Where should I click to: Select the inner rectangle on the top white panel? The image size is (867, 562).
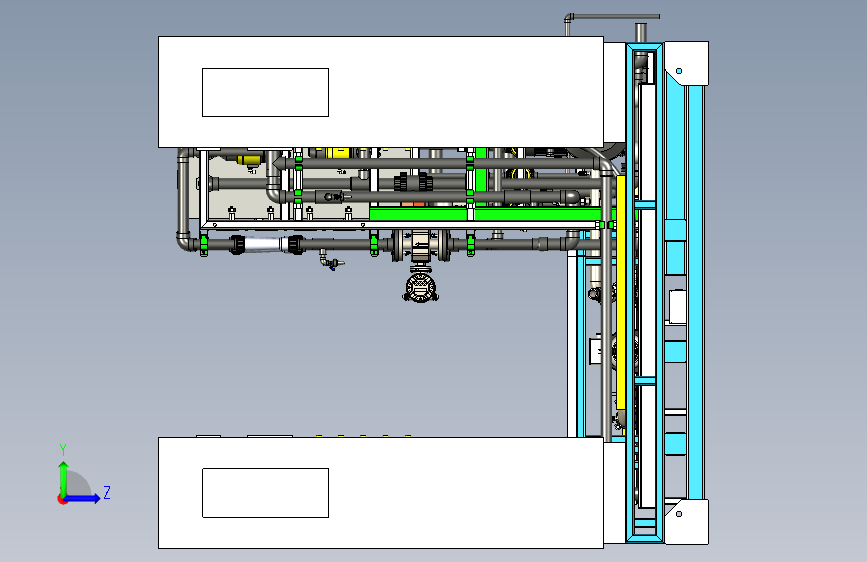pos(265,92)
